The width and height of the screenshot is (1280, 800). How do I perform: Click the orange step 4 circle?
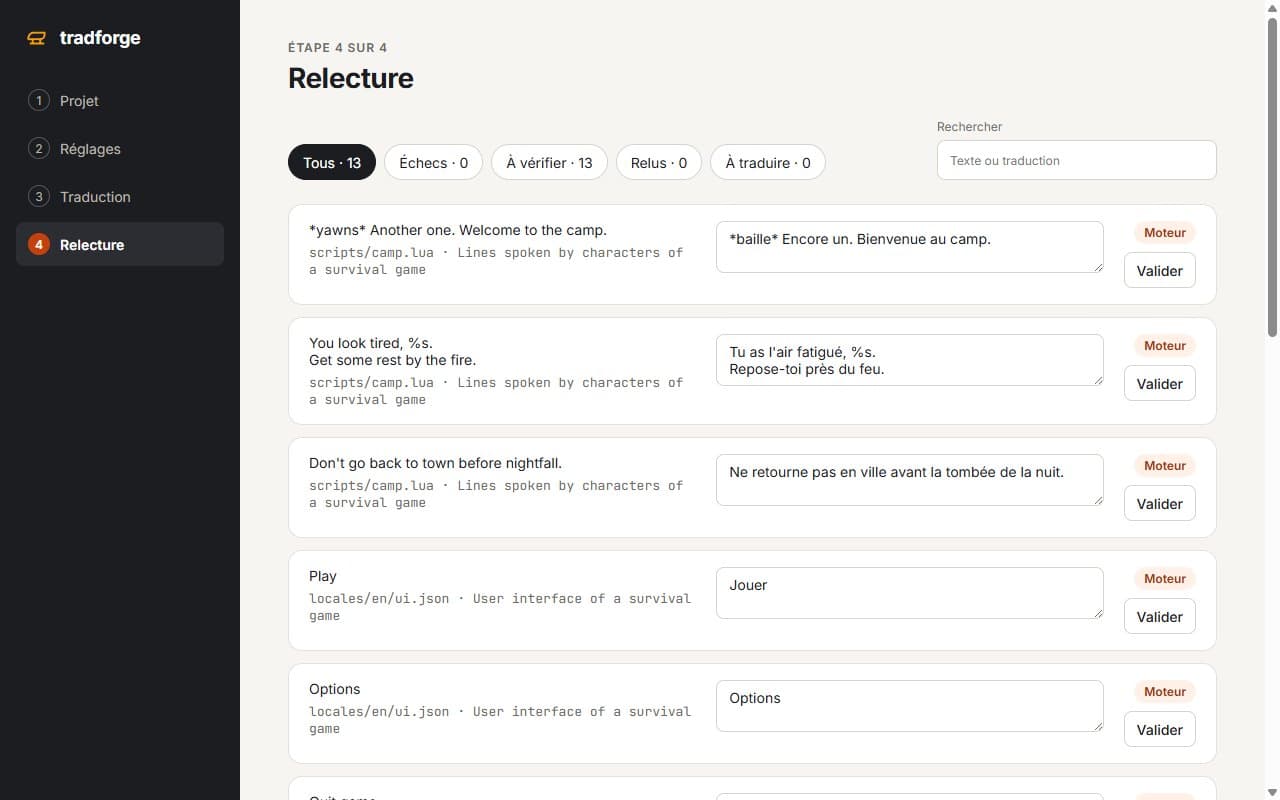(x=39, y=245)
